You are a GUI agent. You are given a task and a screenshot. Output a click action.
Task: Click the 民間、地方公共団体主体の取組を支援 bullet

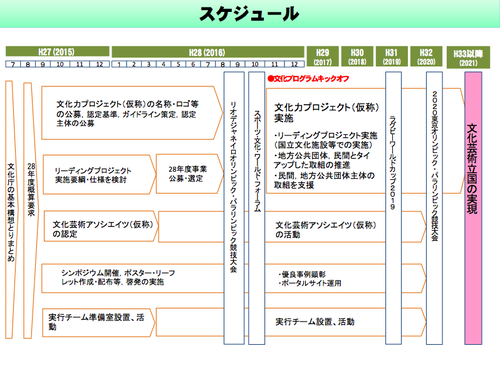tap(324, 180)
